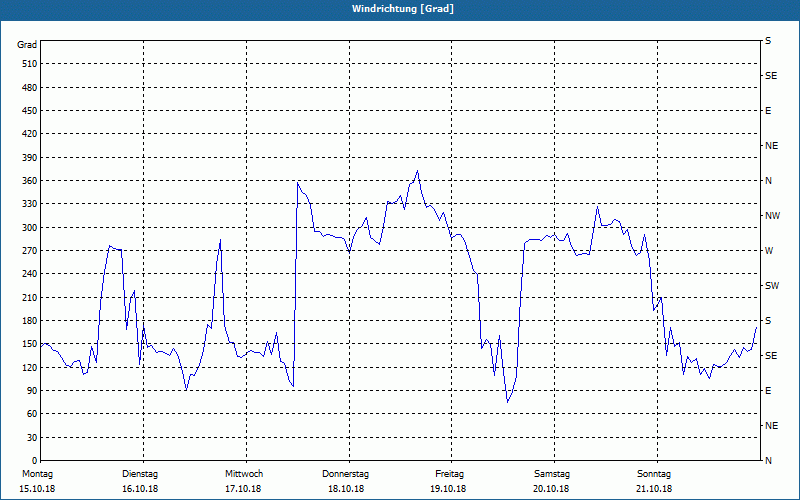Click the 'S' compass label on the 180 gridline

[768, 320]
